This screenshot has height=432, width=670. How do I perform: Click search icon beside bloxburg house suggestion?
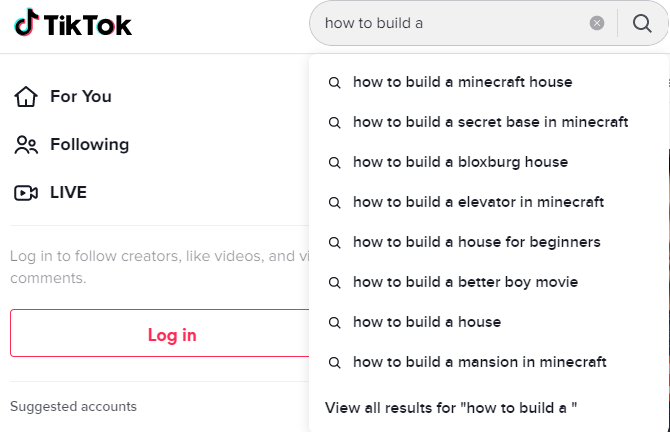[x=335, y=162]
